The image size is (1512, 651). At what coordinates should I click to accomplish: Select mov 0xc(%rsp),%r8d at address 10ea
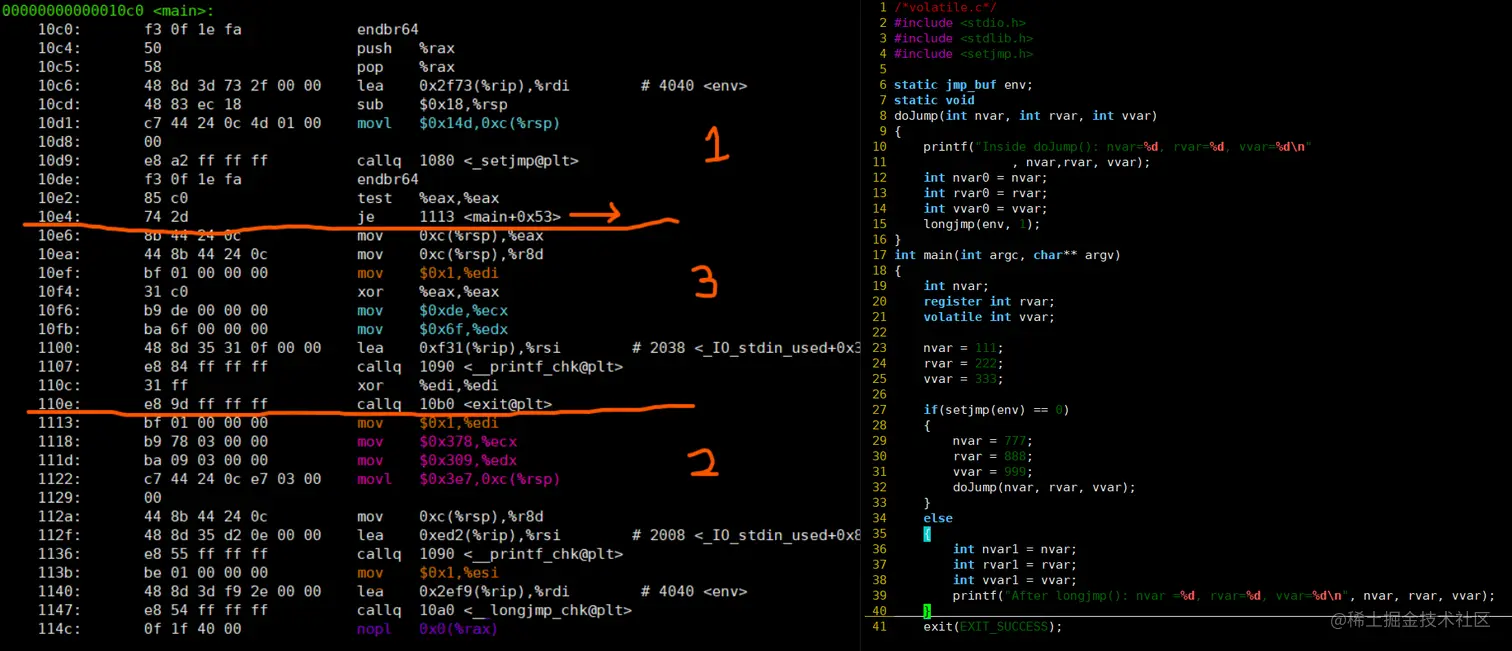(x=450, y=254)
